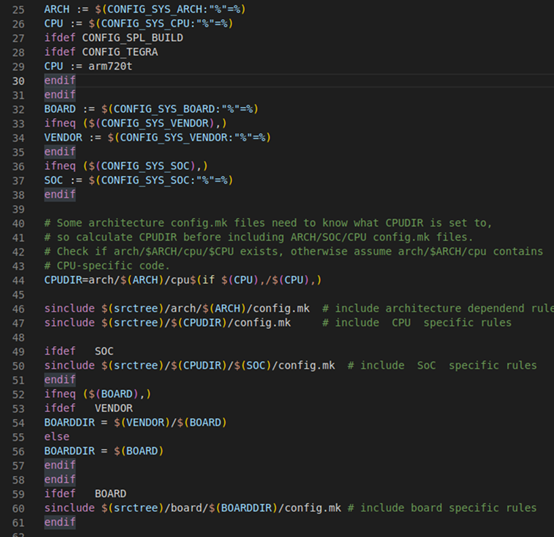Click 'CONFIG_SPL_BUILD' on line 27

click(x=132, y=38)
